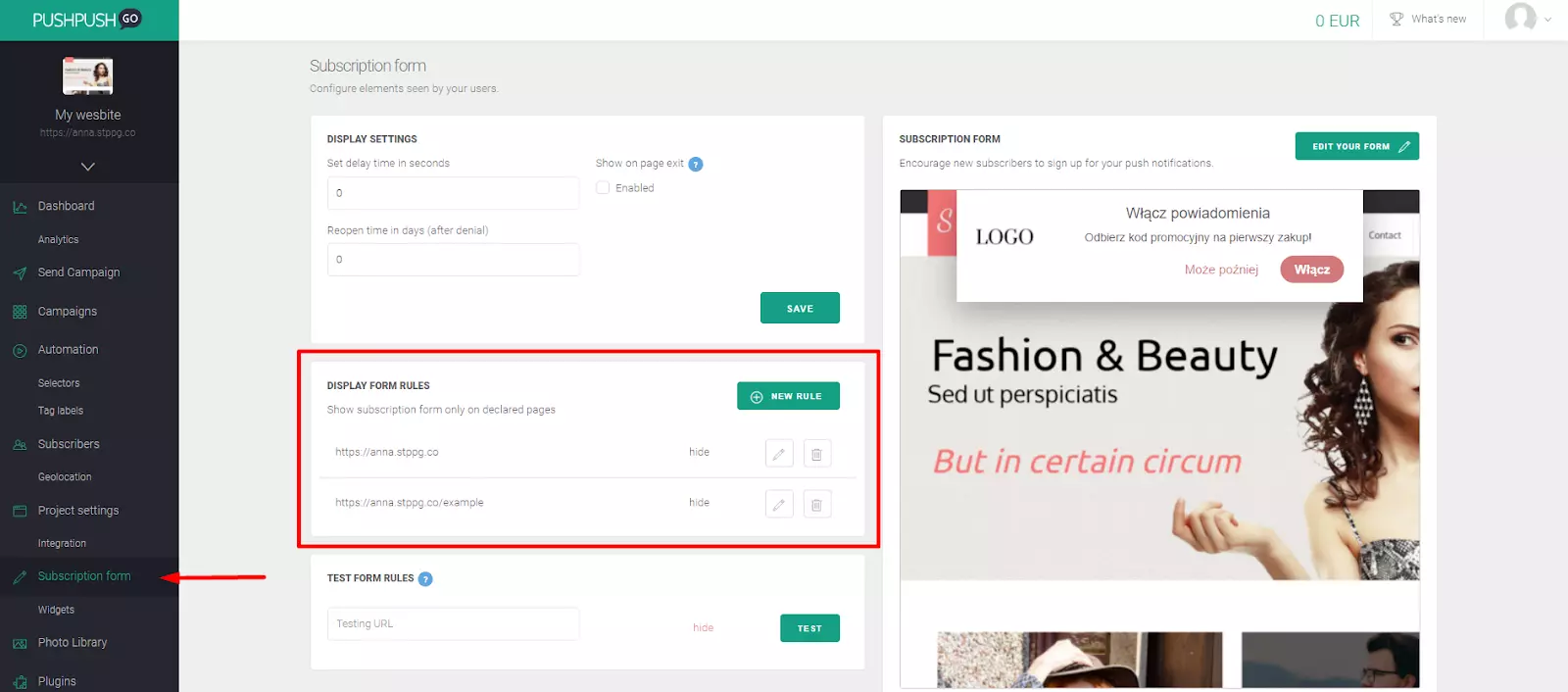Click the 0 EUR balance
The height and width of the screenshot is (692, 1568).
[x=1338, y=21]
